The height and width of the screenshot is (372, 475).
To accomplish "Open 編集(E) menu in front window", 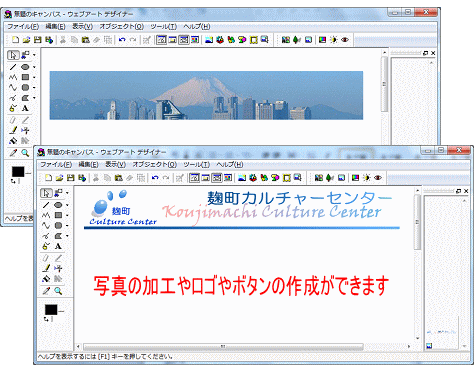I will click(x=88, y=164).
